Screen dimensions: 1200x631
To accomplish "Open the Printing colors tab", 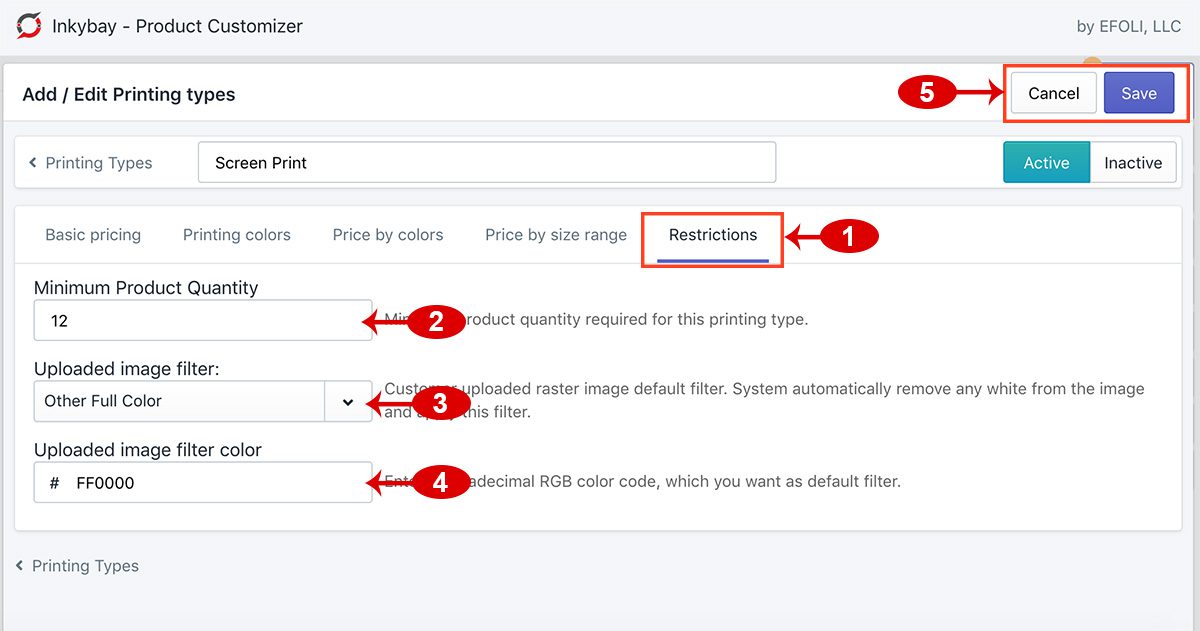I will click(x=236, y=235).
